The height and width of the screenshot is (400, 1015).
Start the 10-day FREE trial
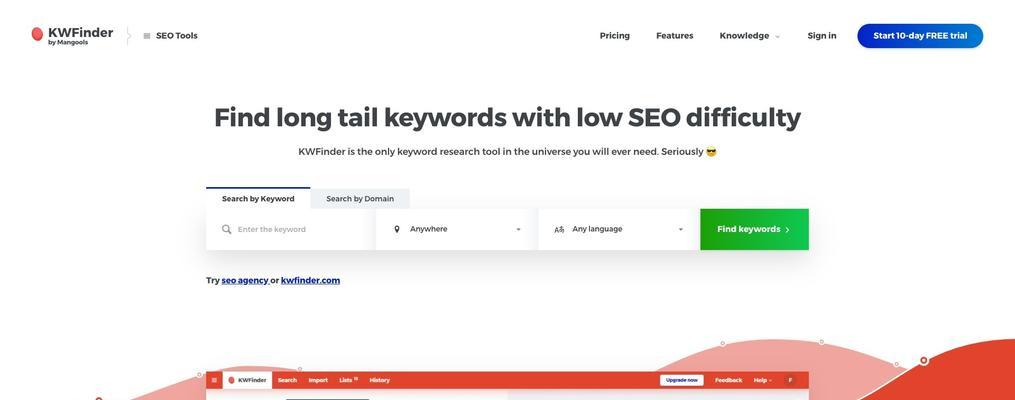pos(920,36)
